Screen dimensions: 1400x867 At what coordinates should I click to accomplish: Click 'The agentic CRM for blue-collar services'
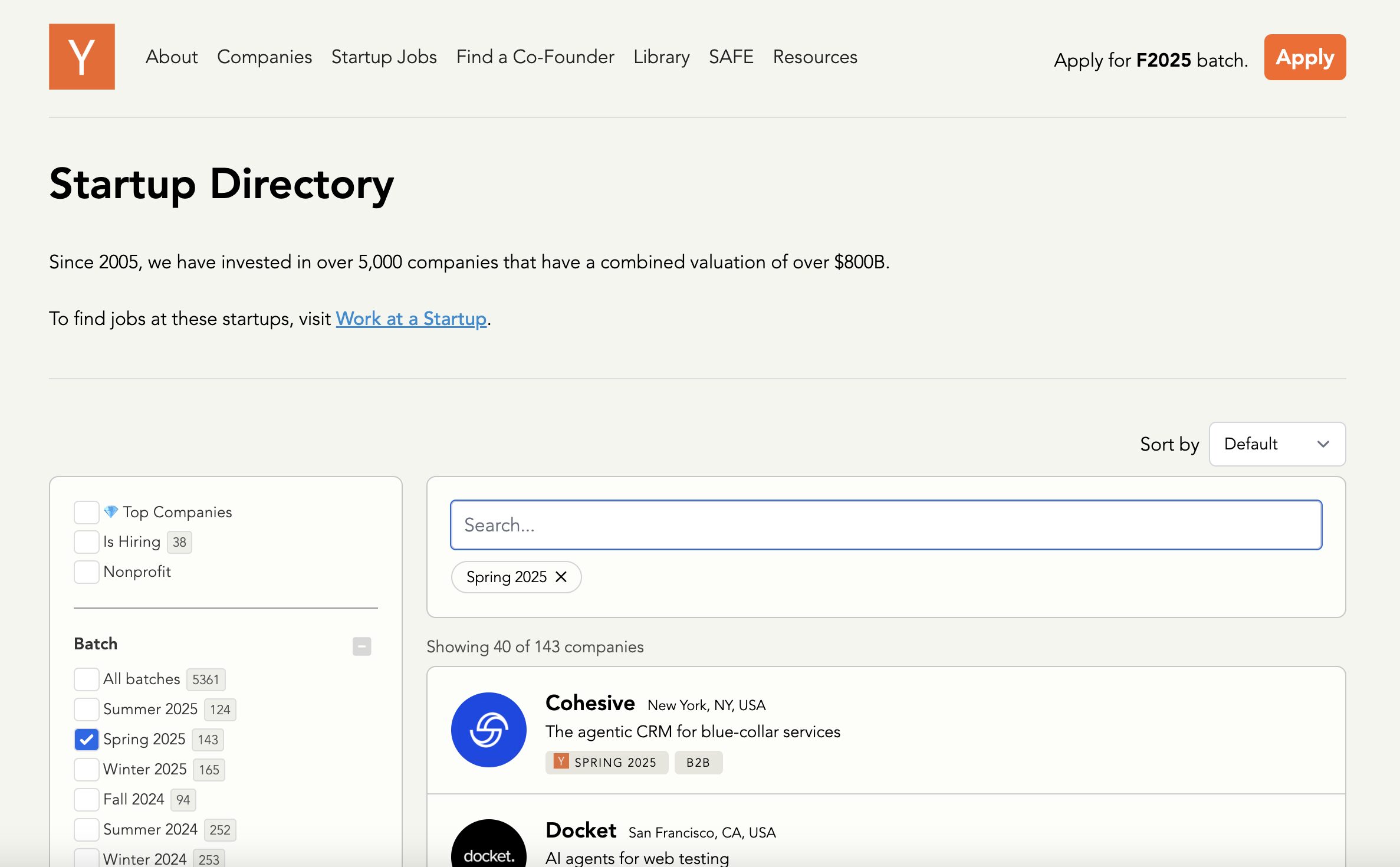tap(693, 732)
